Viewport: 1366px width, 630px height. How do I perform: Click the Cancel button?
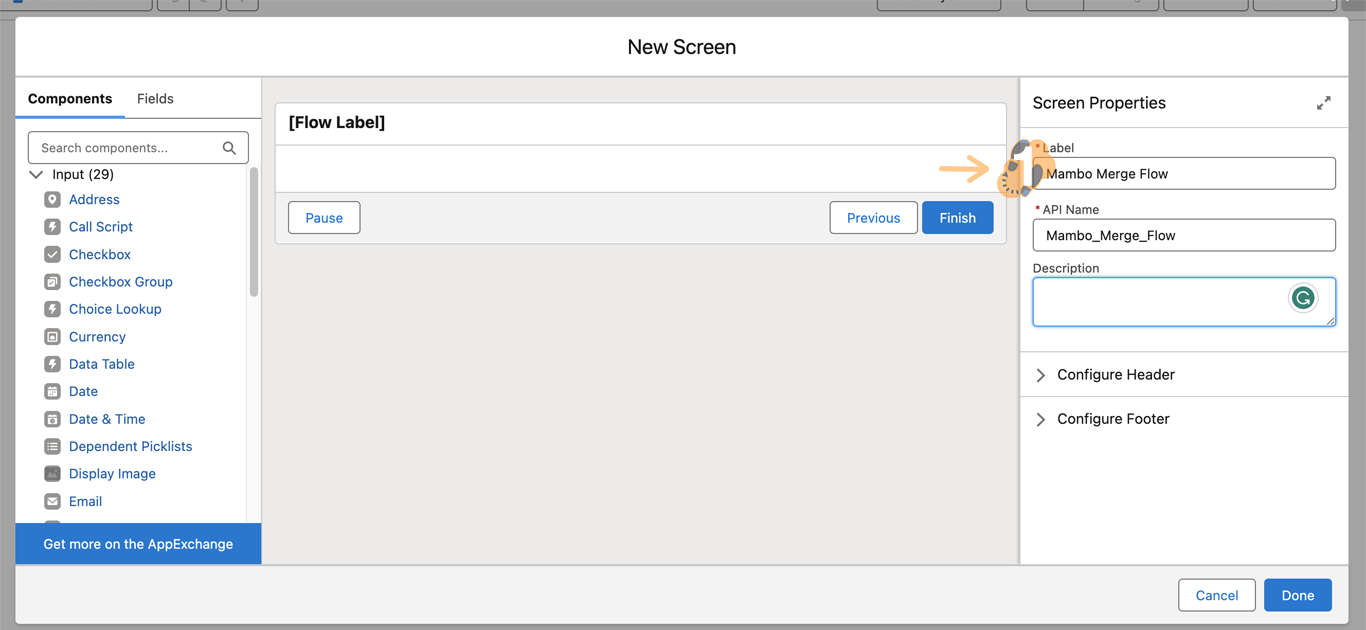point(1216,595)
